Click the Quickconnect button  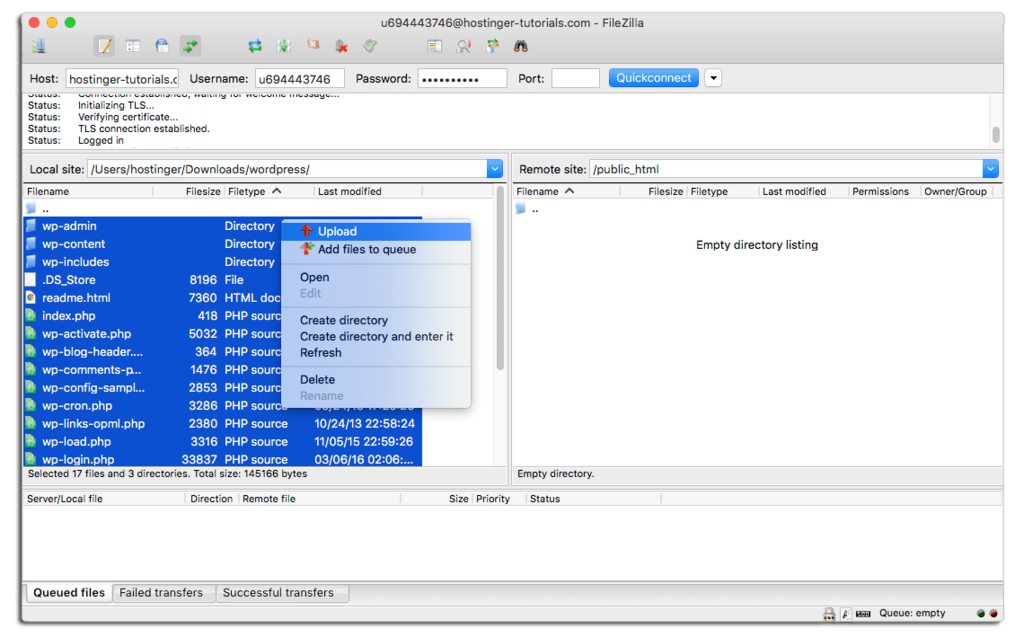click(654, 78)
